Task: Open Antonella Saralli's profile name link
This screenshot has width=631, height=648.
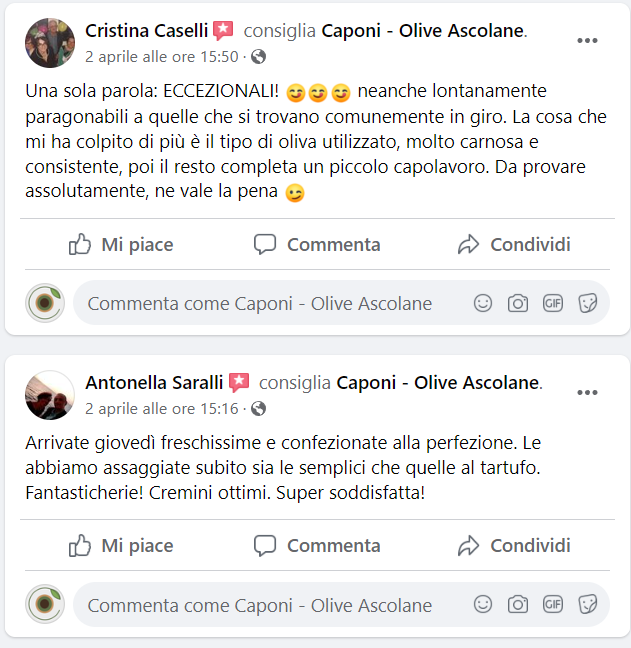Action: 154,383
